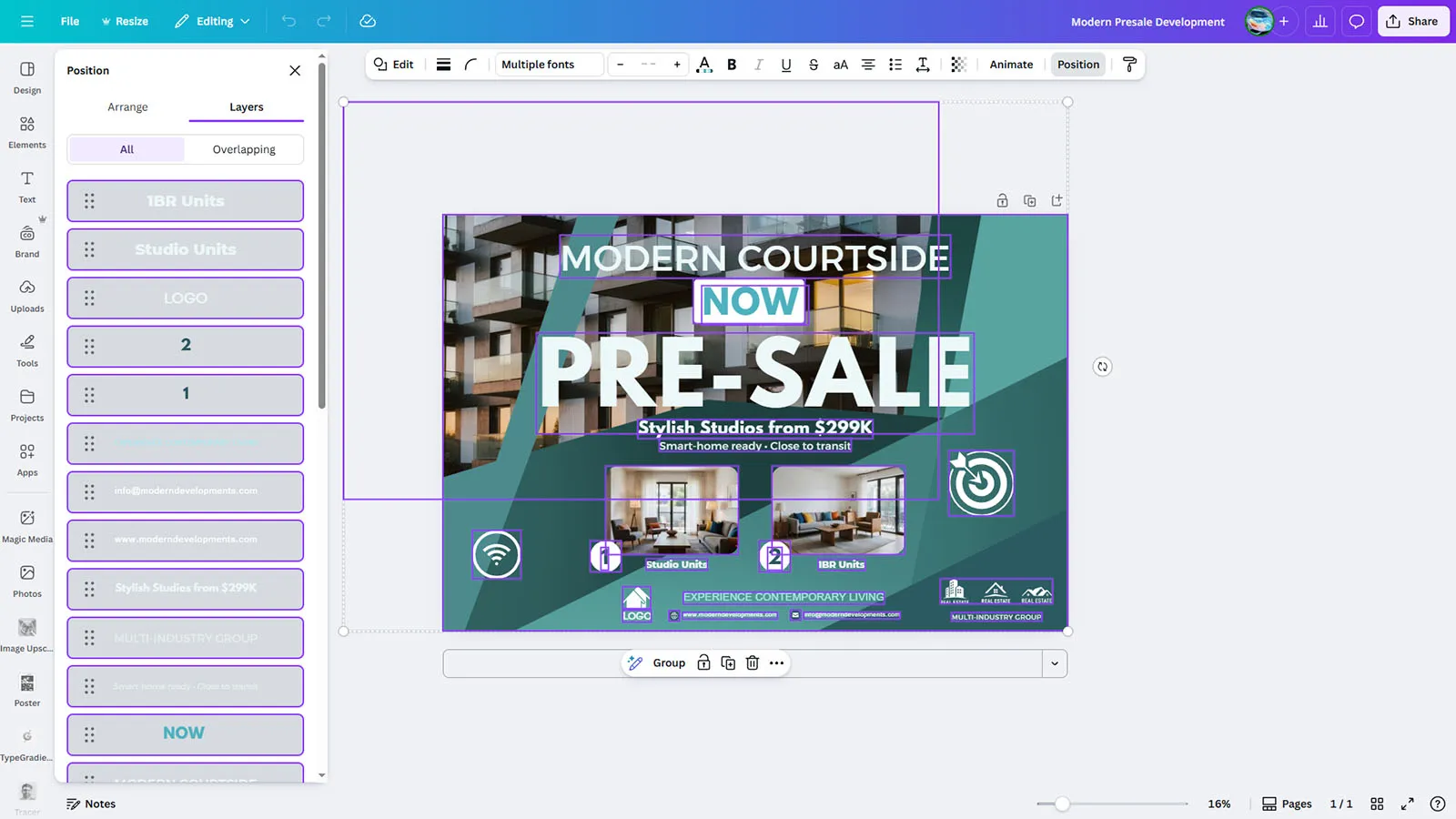
Task: Click the Group button
Action: 668,662
